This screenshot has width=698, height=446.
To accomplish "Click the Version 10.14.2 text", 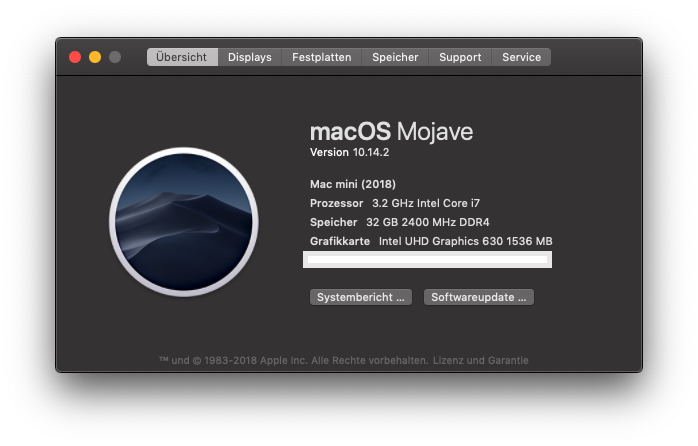I will [349, 152].
